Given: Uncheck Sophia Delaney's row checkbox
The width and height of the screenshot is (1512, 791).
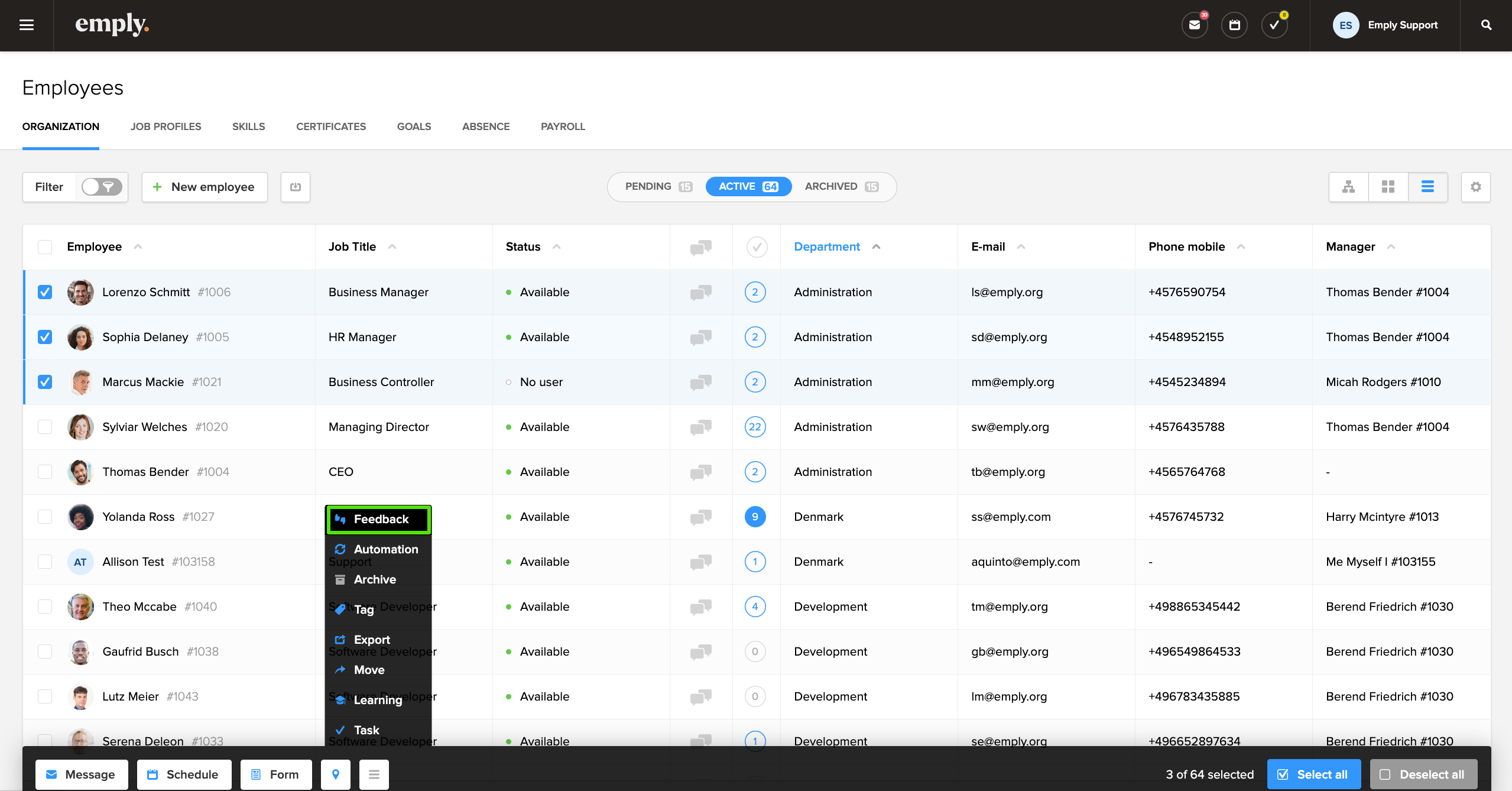Looking at the screenshot, I should [45, 337].
